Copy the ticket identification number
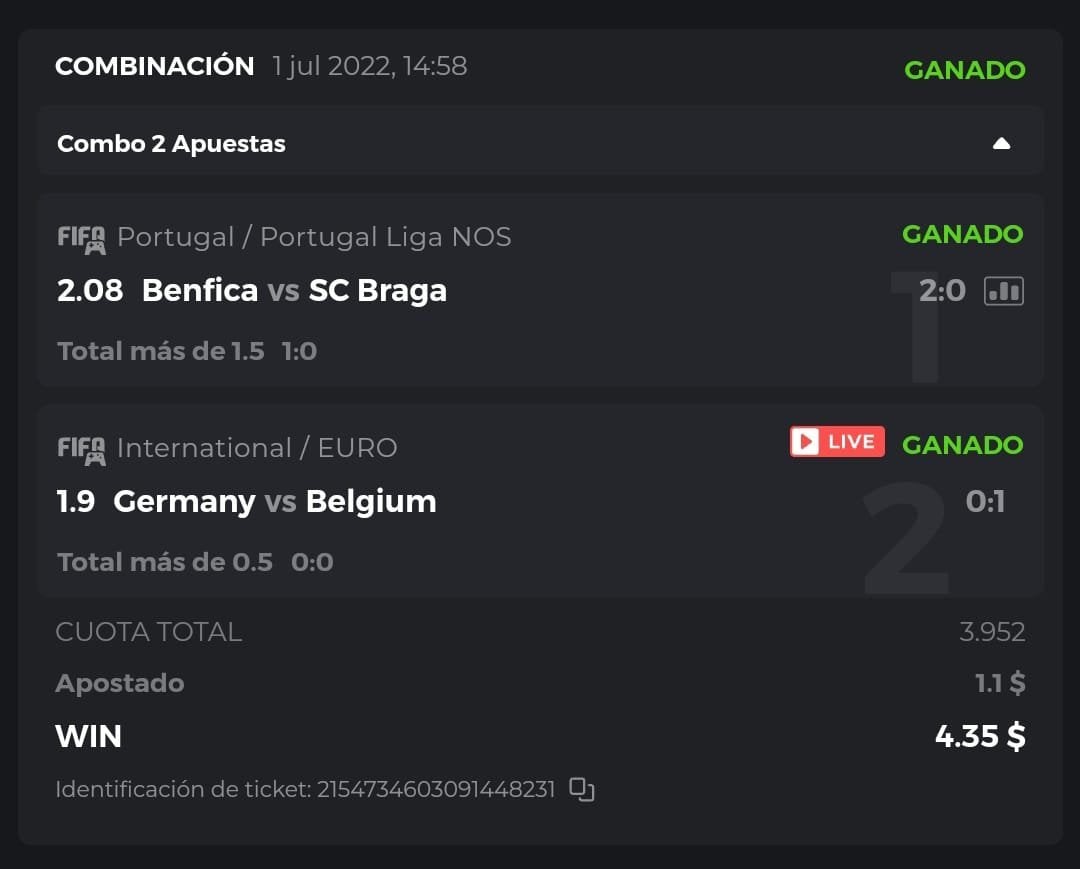Image resolution: width=1080 pixels, height=869 pixels. (582, 789)
